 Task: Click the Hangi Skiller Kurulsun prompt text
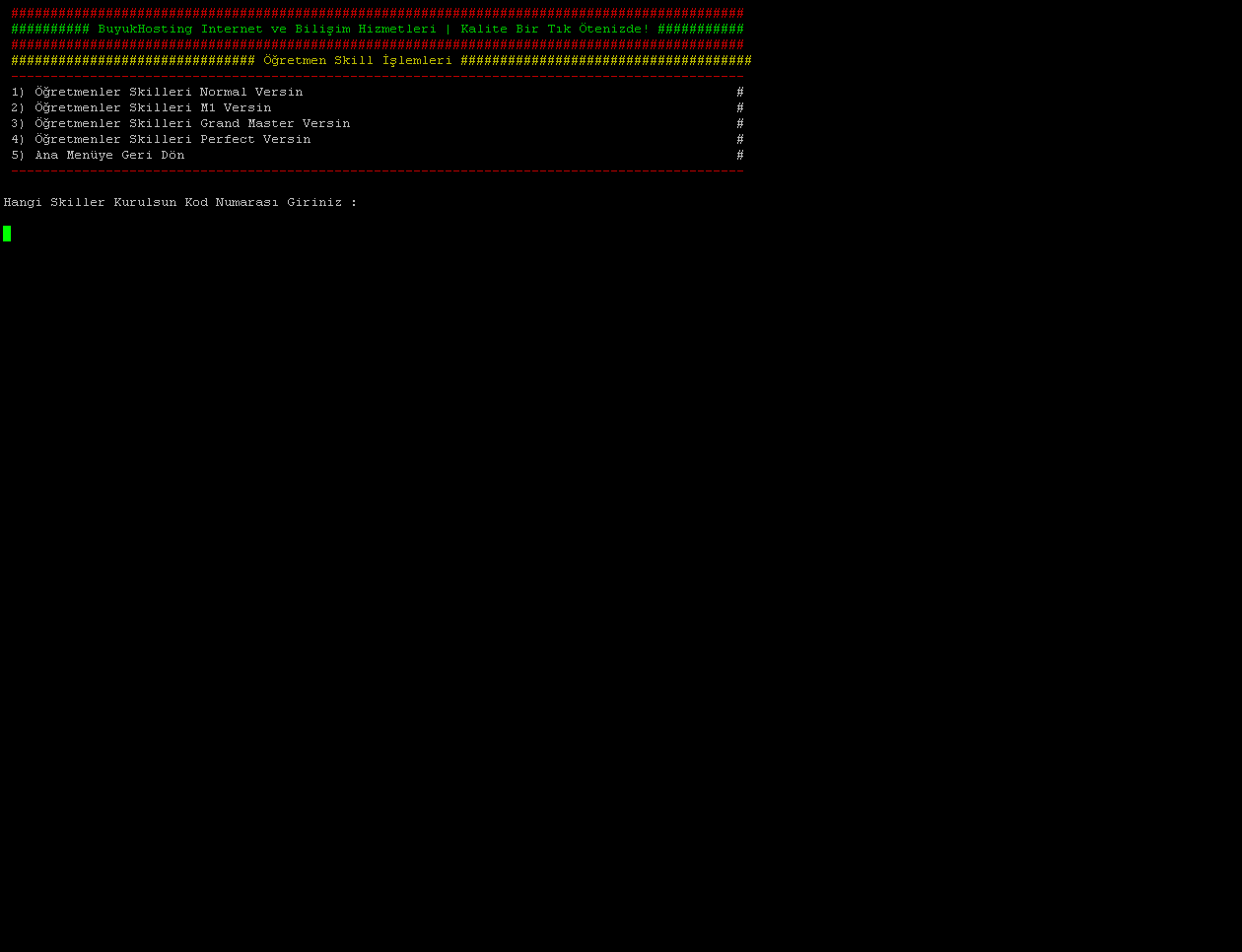click(x=179, y=203)
